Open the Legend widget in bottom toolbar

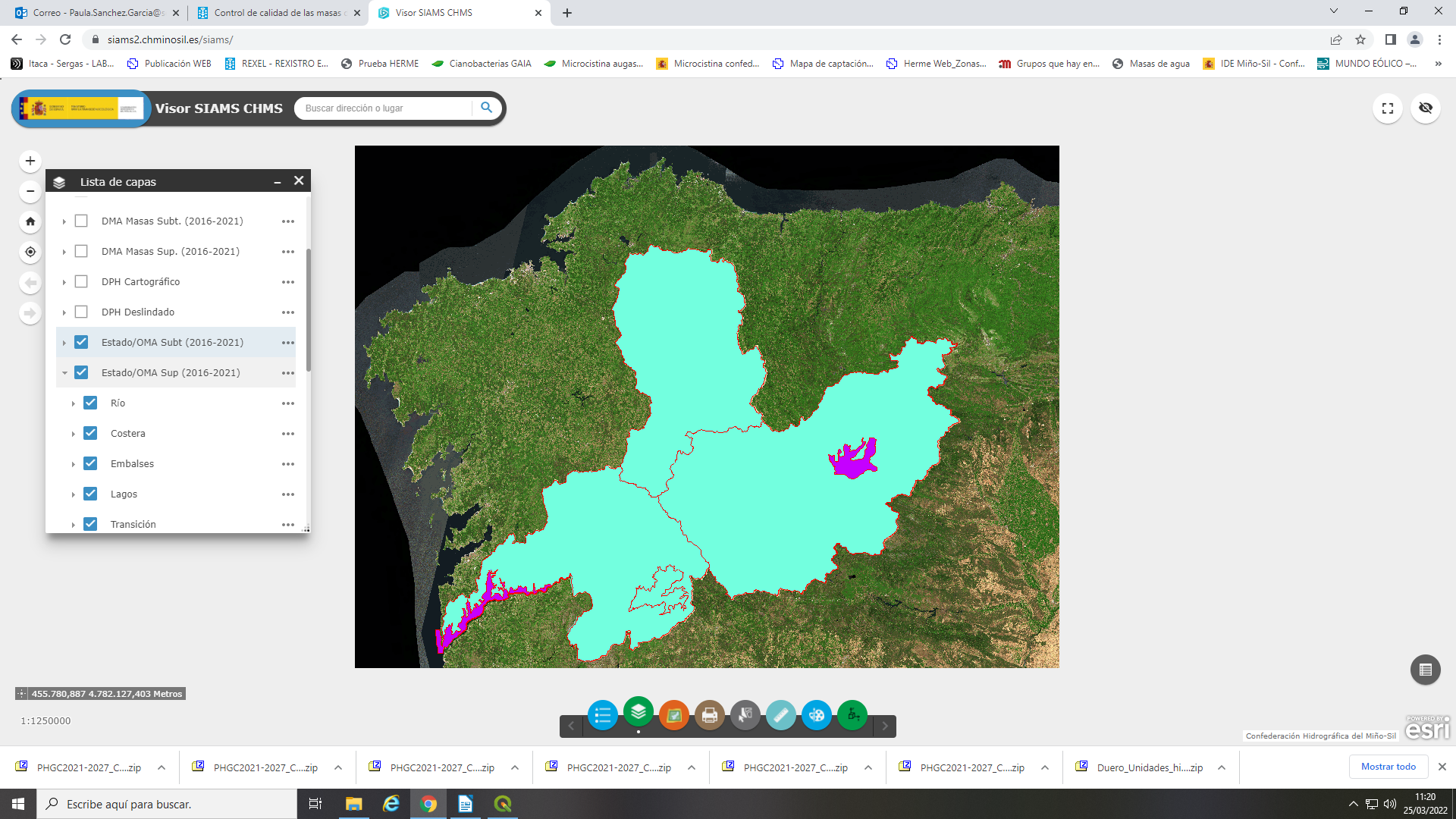[x=603, y=715]
